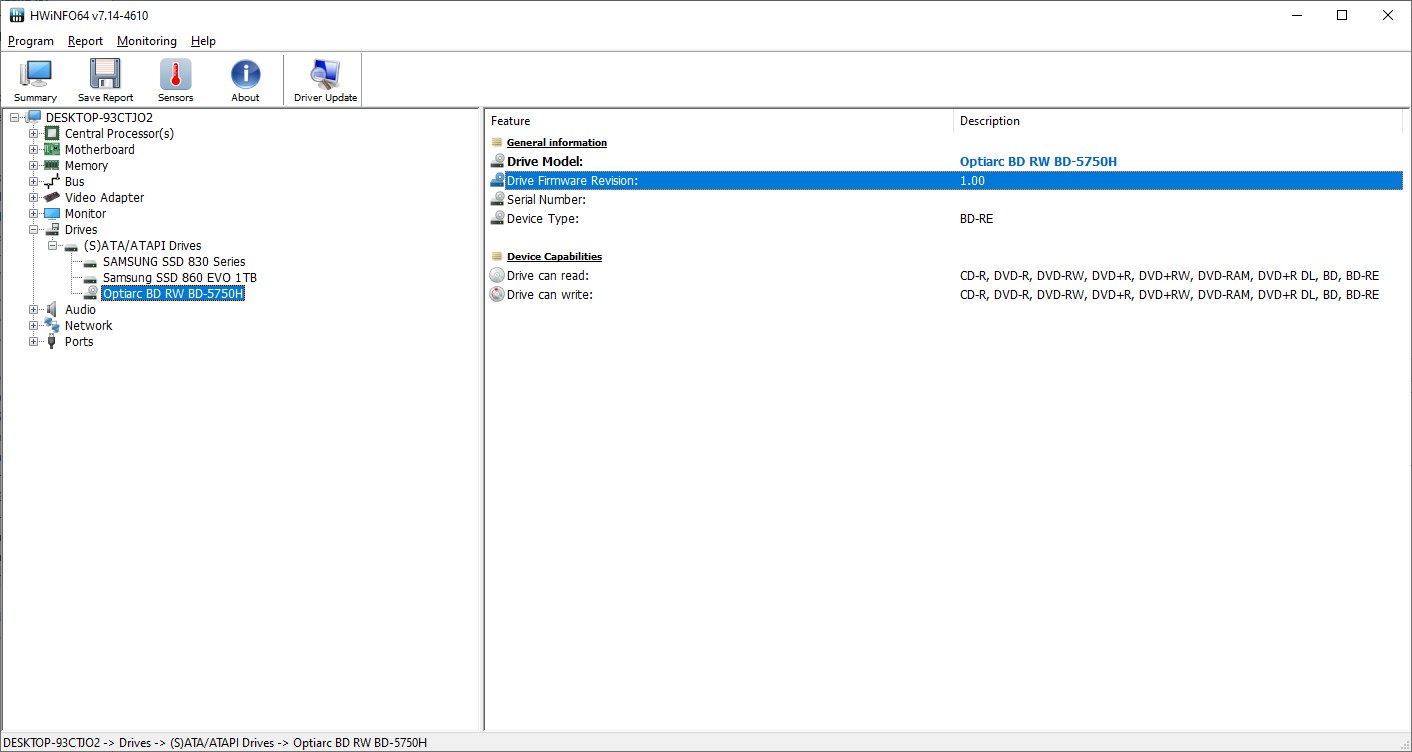Select the Samsung SSD 860 EVO 1TB entry
The image size is (1412, 752).
tap(180, 277)
